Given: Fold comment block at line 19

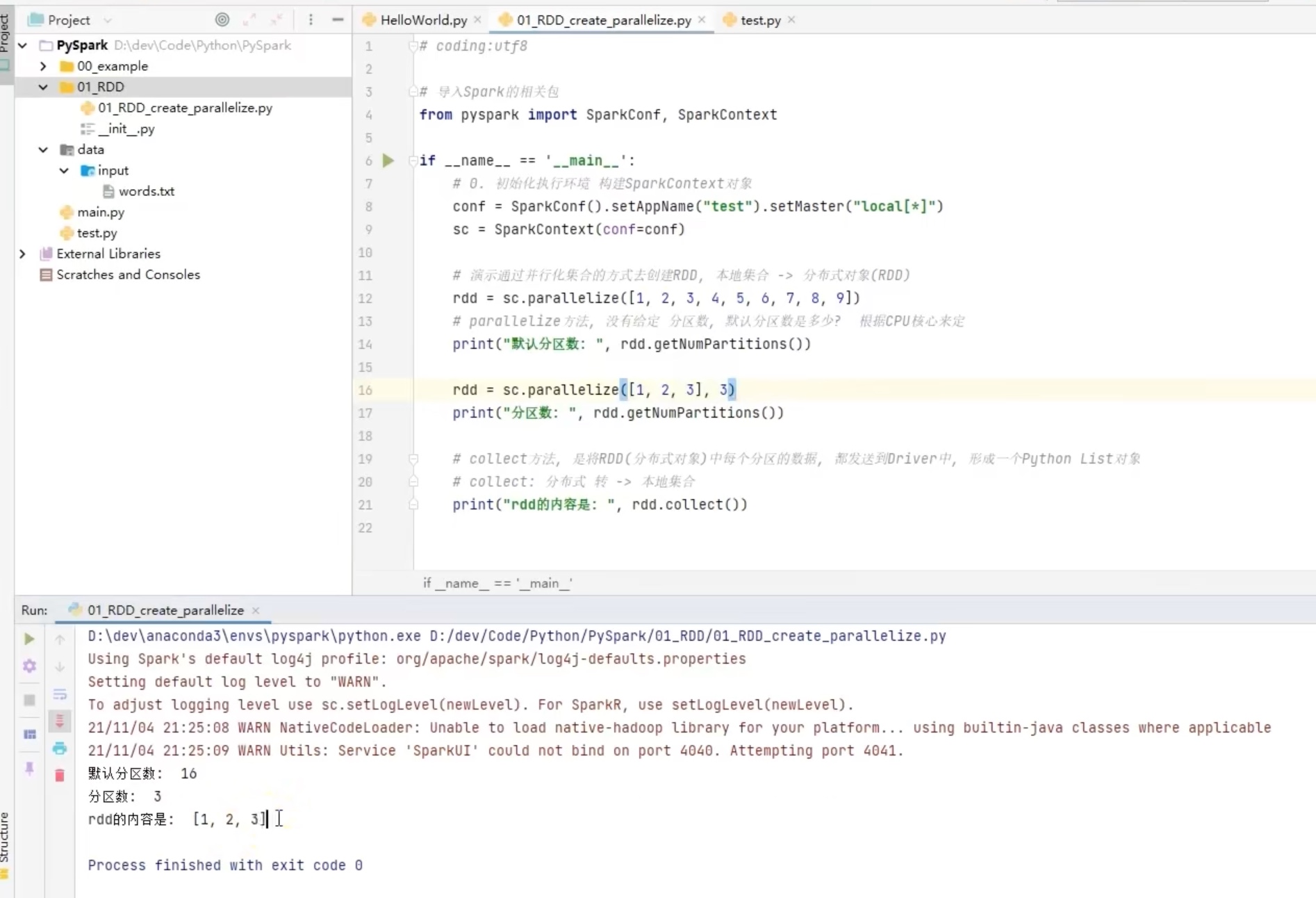Looking at the screenshot, I should (x=413, y=459).
